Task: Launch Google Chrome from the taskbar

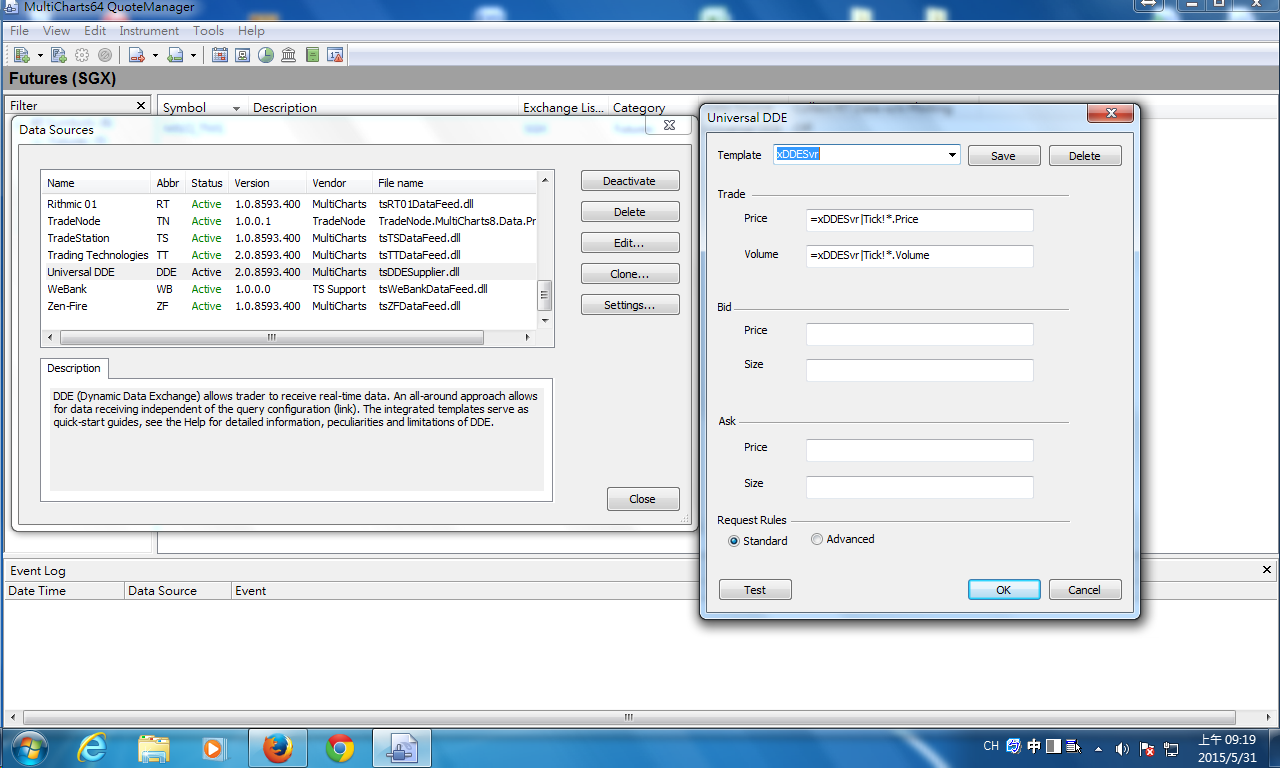Action: [340, 748]
